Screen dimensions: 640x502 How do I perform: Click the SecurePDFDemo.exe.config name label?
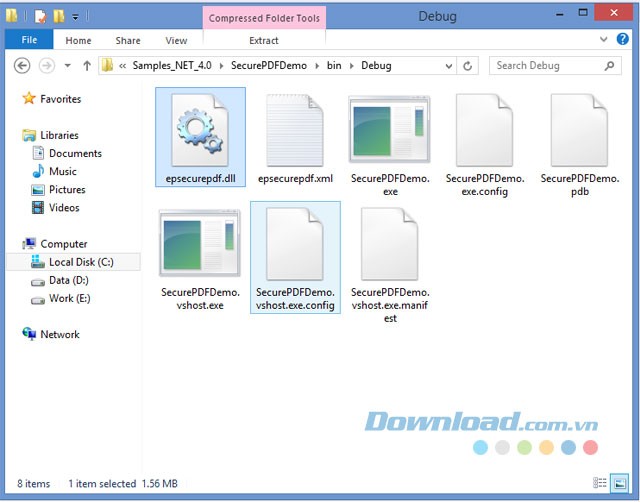pyautogui.click(x=485, y=185)
